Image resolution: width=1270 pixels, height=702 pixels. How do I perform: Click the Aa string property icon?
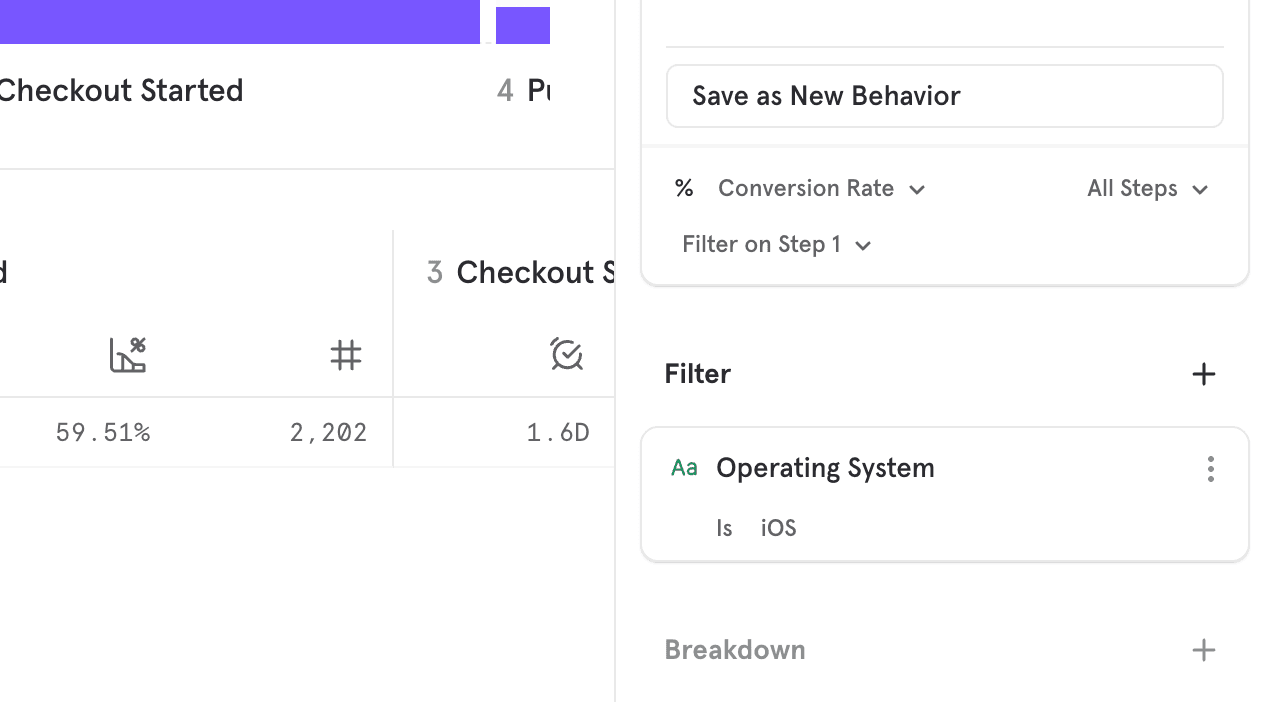point(684,467)
